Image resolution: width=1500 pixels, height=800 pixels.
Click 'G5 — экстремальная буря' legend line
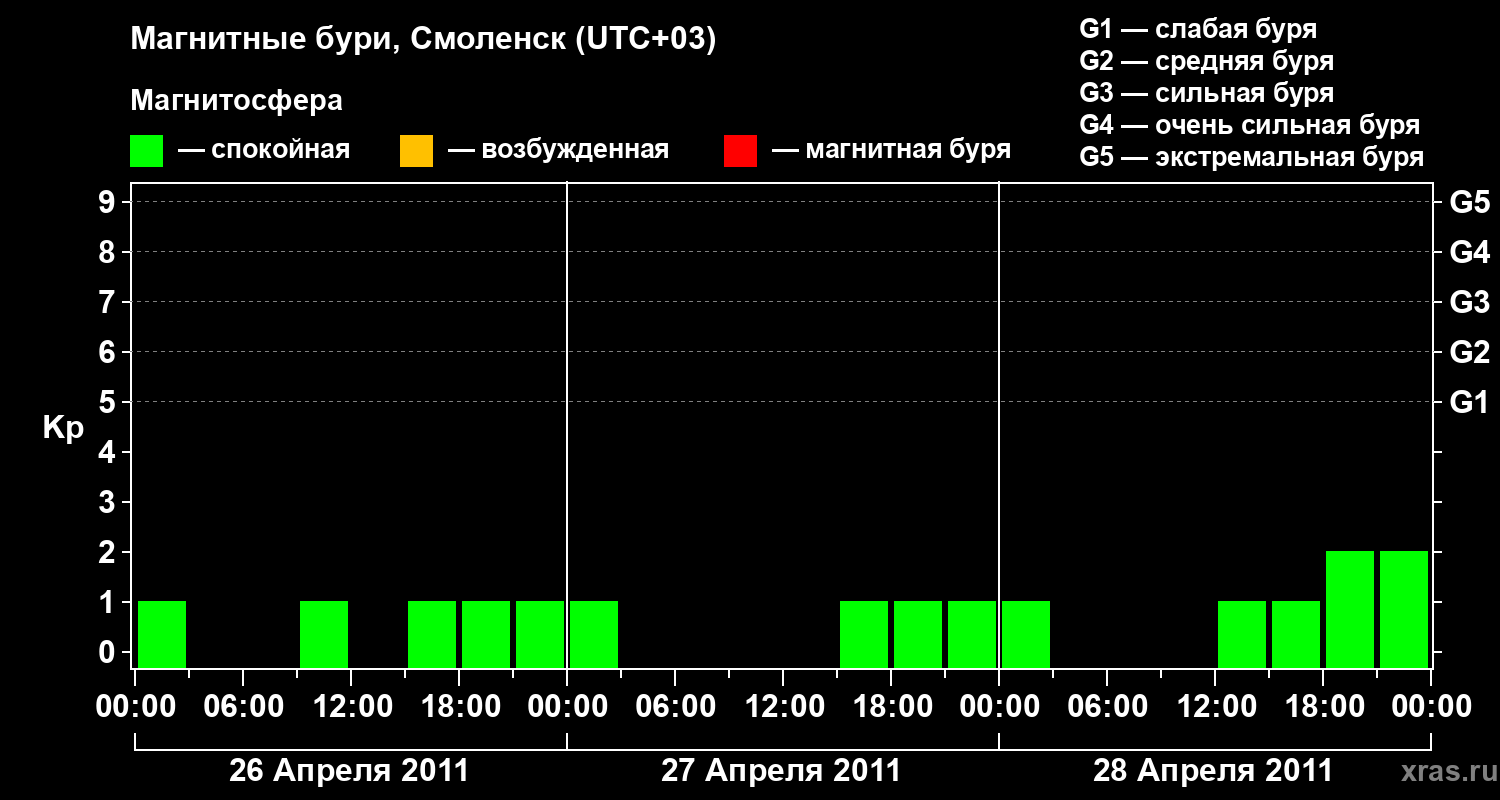click(1251, 158)
